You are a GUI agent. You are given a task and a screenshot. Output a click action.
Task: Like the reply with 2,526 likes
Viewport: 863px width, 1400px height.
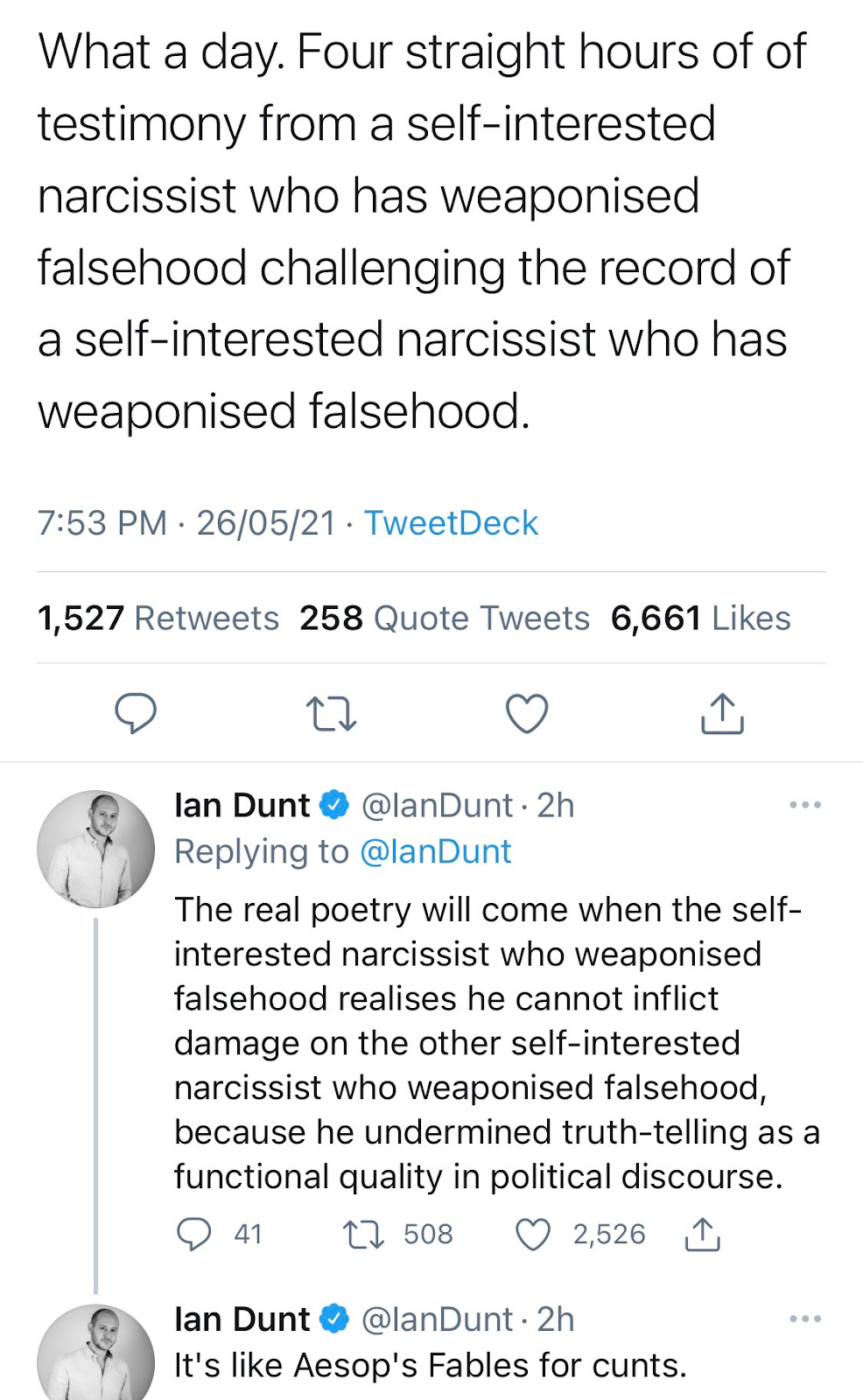click(x=533, y=1234)
